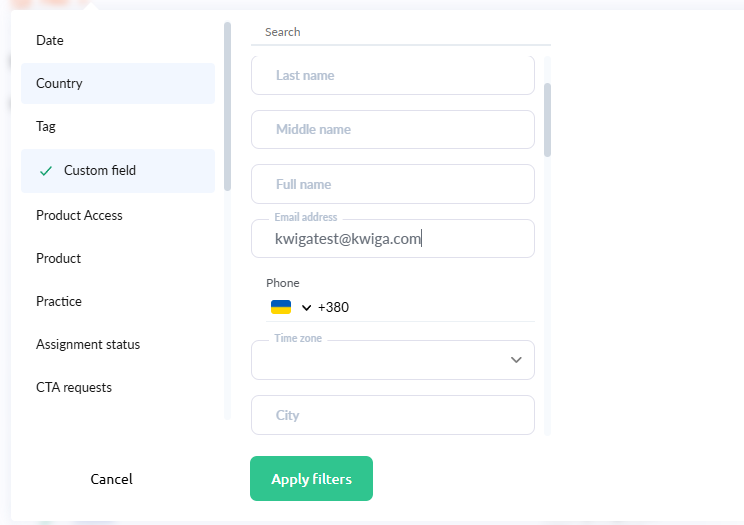Open the Product Access filter

pyautogui.click(x=79, y=215)
